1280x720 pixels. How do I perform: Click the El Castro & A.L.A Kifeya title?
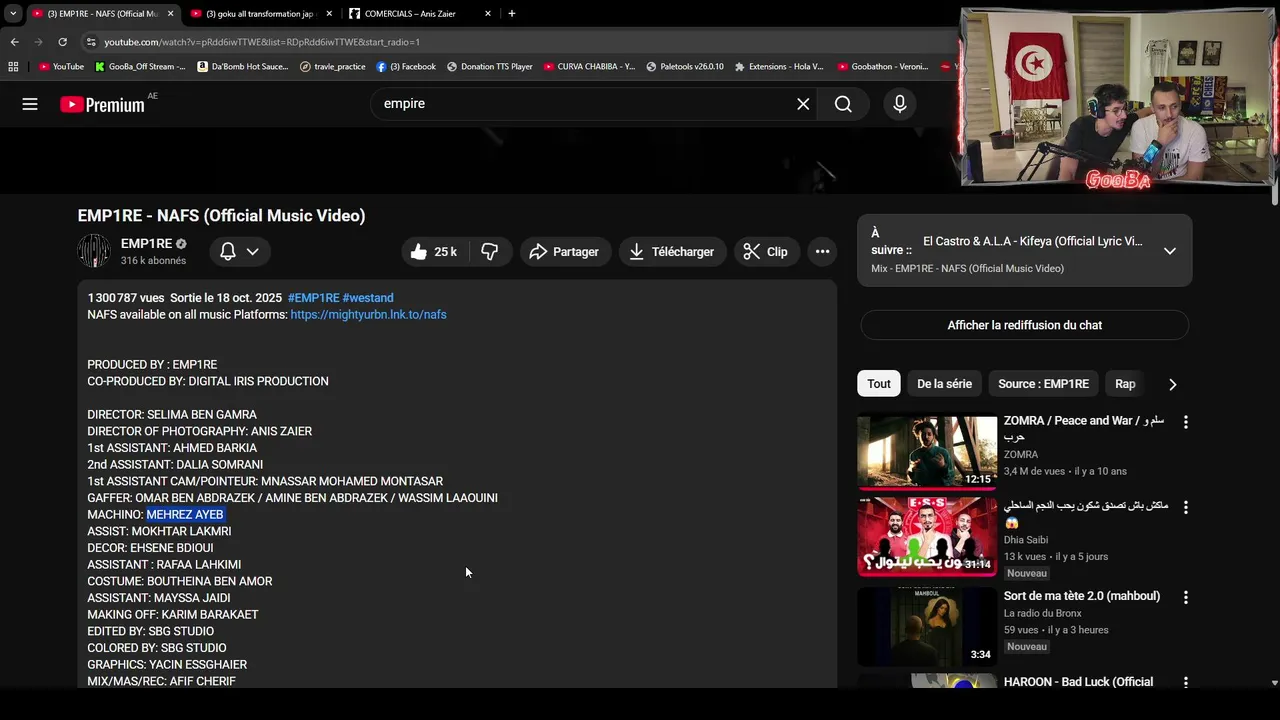1033,241
